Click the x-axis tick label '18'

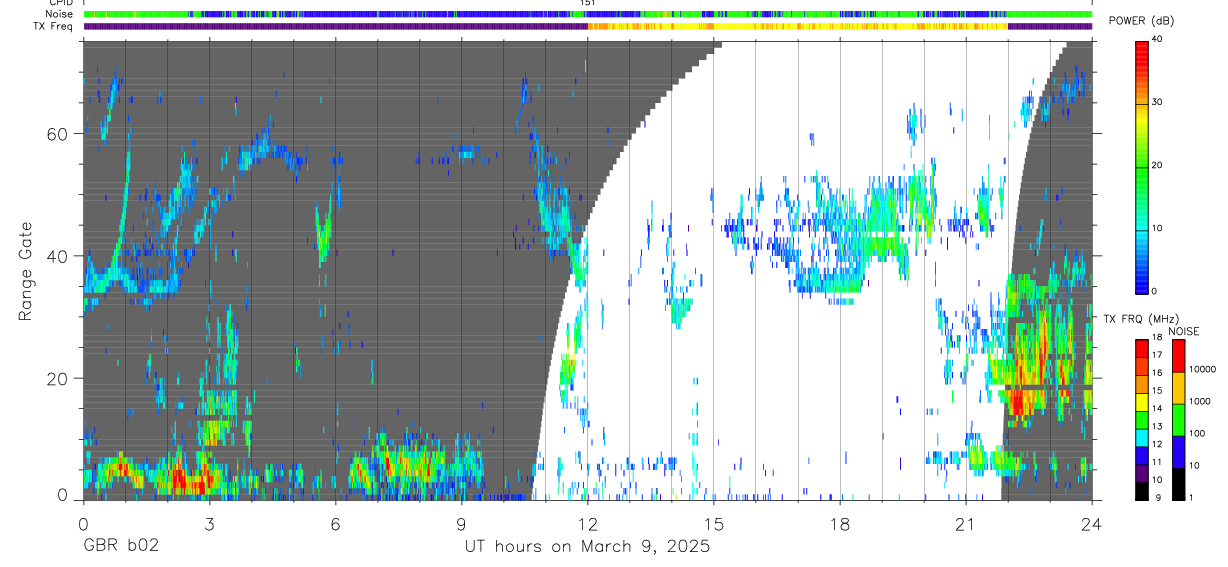click(840, 522)
